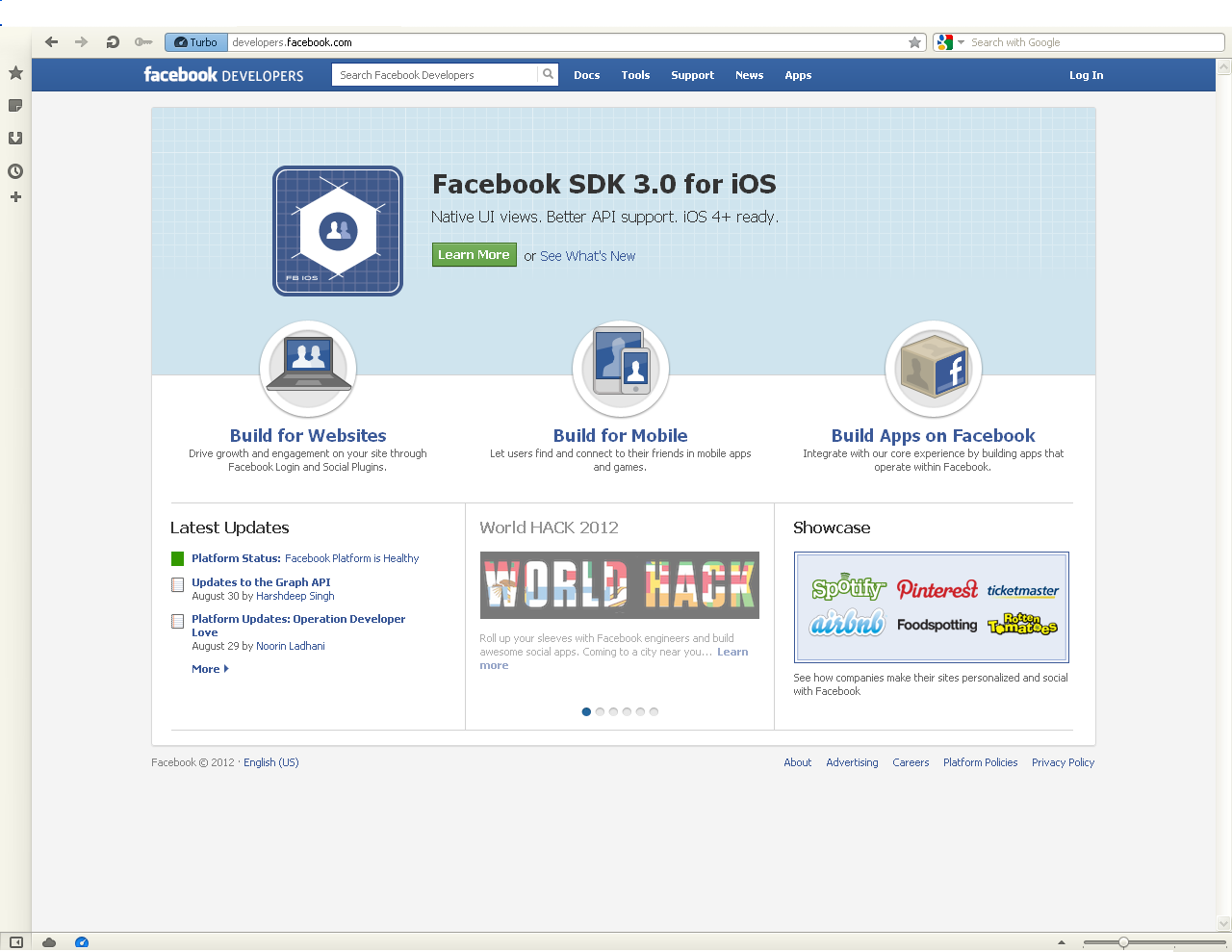Click document icon beside Updates to Graph API
This screenshot has height=952, width=1232.
(x=177, y=584)
